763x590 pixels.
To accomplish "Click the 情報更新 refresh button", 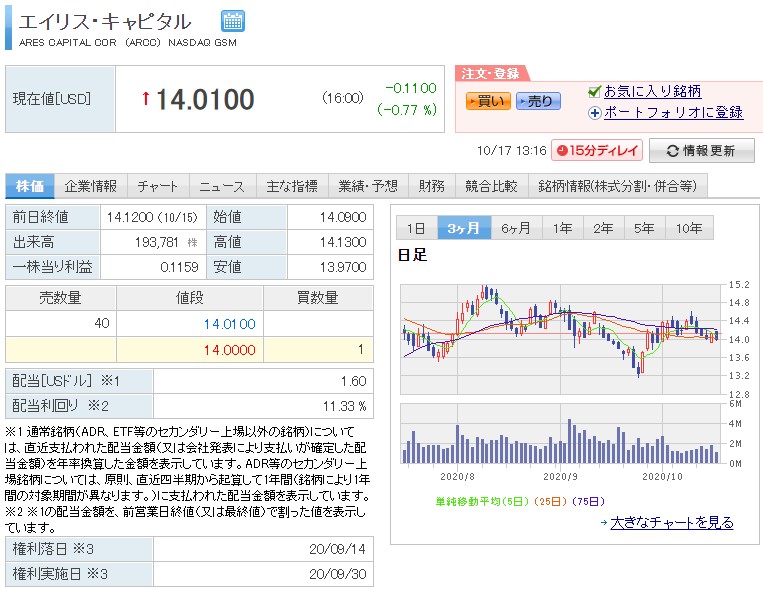I will tap(702, 150).
